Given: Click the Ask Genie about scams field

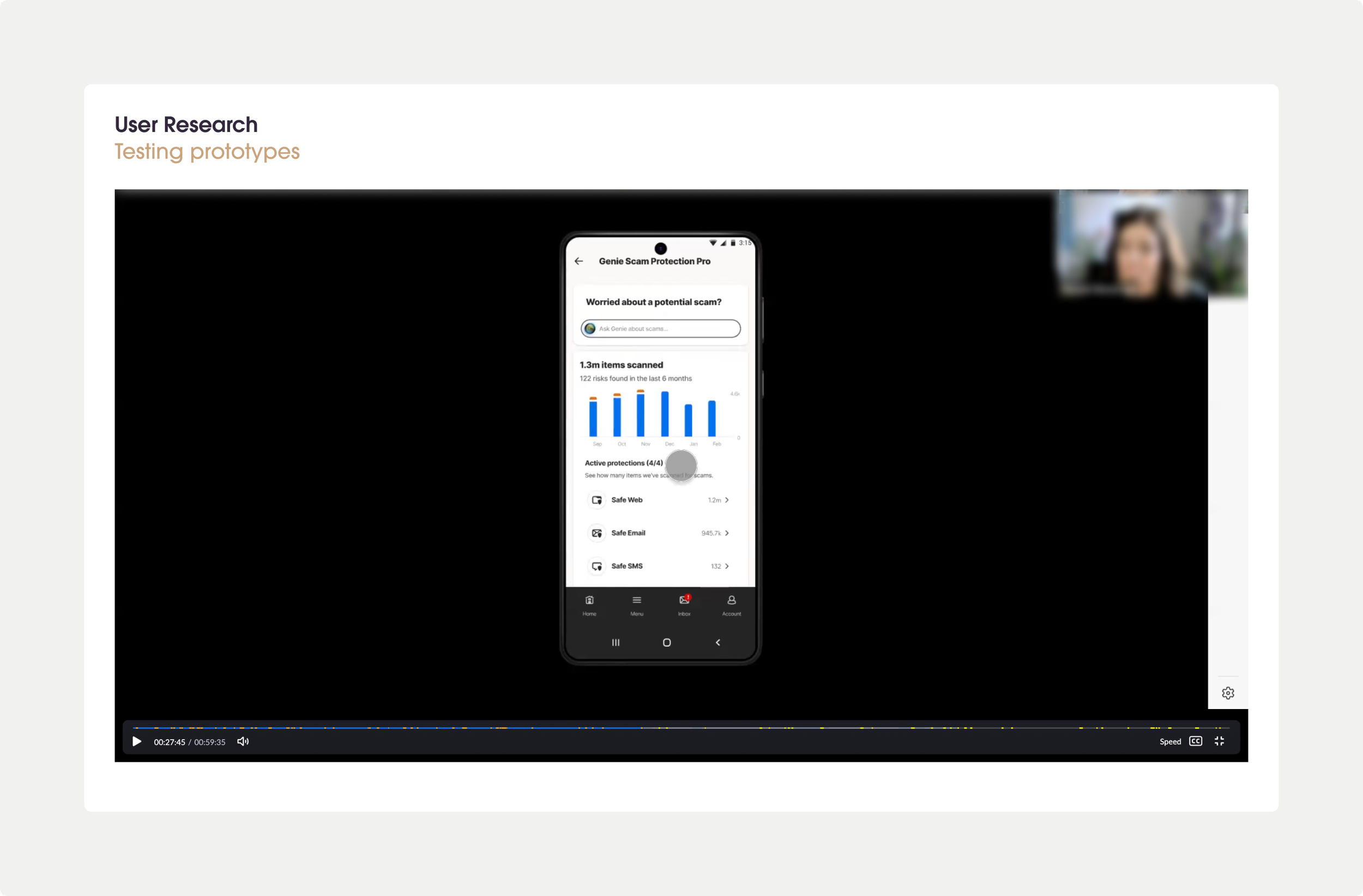Looking at the screenshot, I should [x=660, y=329].
